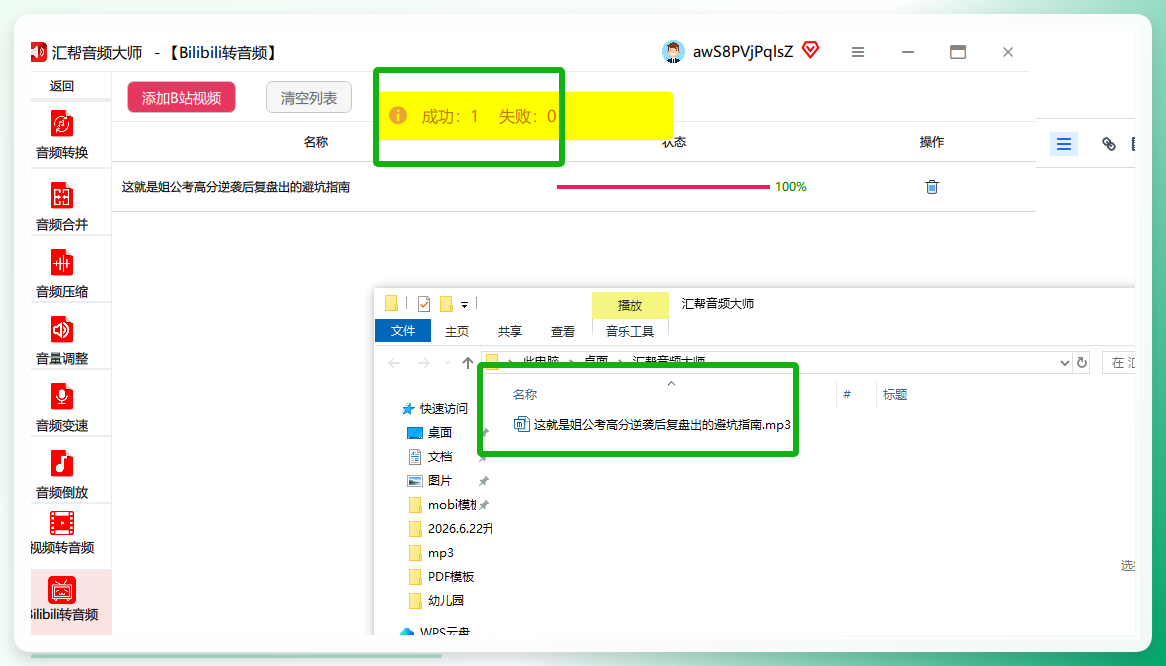
Task: Click the Explorer search box
Action: click(x=1118, y=363)
